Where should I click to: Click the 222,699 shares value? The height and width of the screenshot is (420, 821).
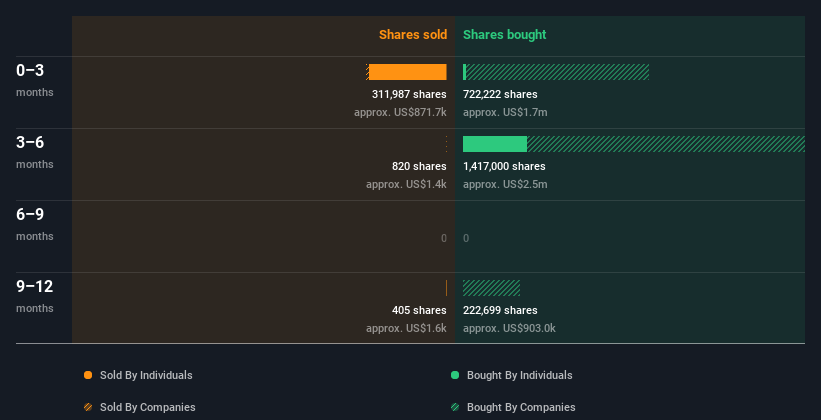tap(500, 310)
